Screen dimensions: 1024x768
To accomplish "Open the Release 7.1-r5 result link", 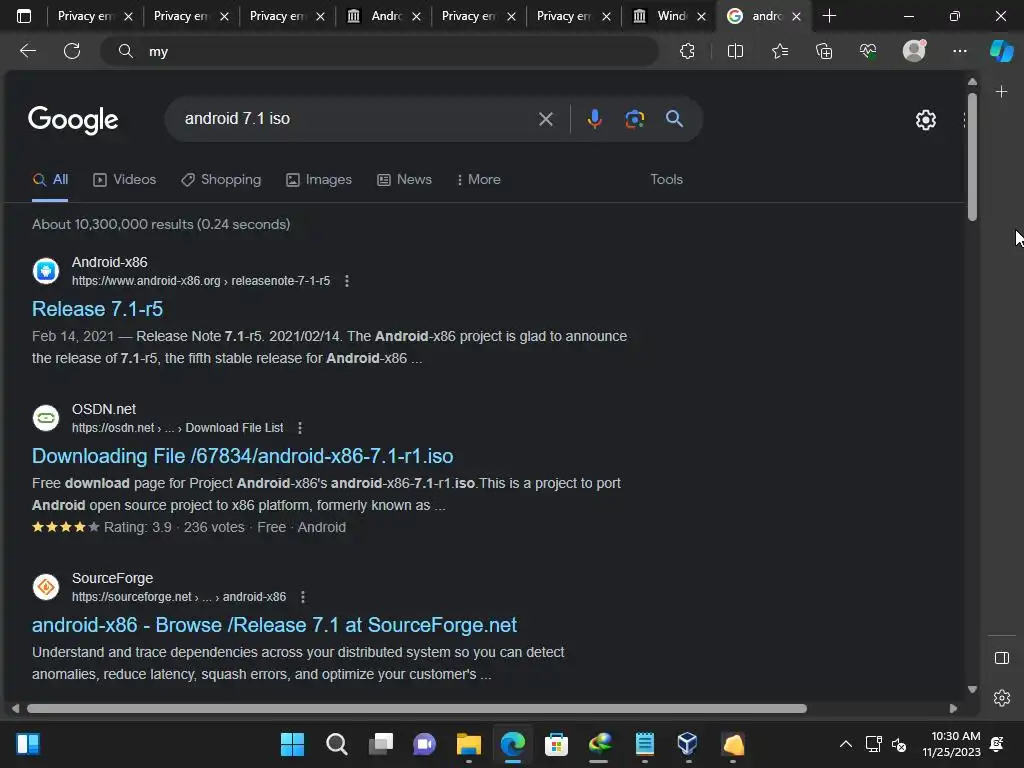I will click(97, 309).
